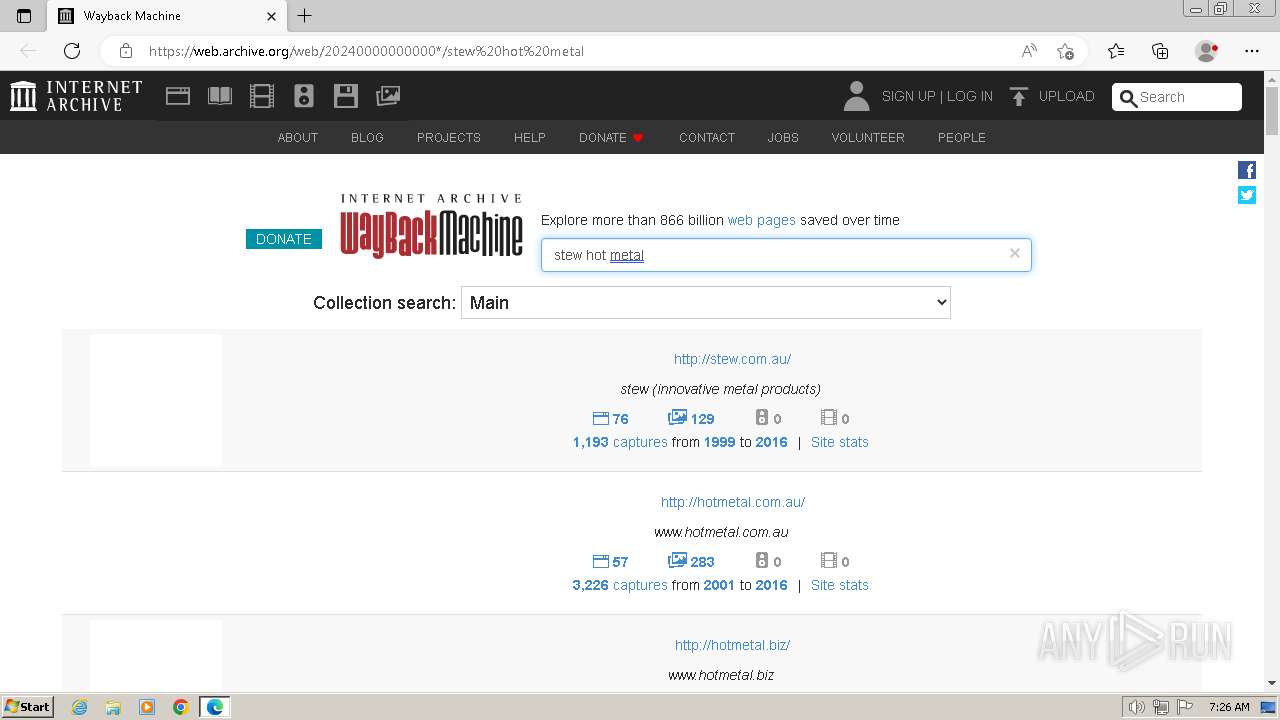This screenshot has height=720, width=1280.
Task: Click the web pages link
Action: tap(762, 220)
